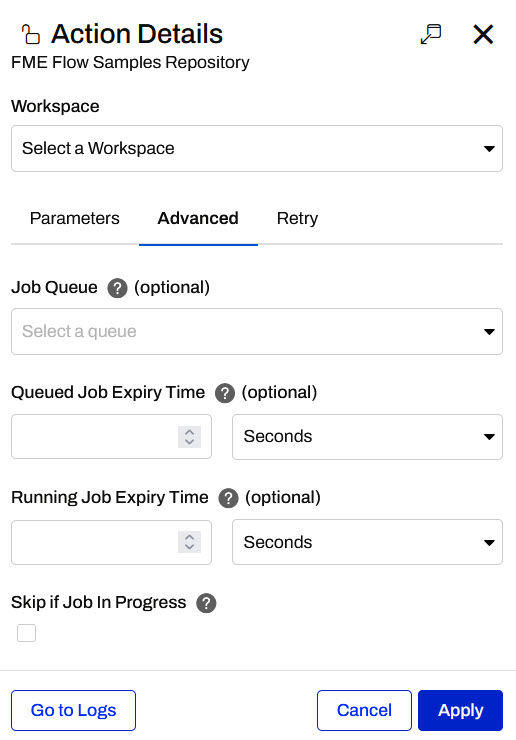Open Queued Job Expiry Time units dropdown
Viewport: 516px width, 740px height.
(x=367, y=437)
